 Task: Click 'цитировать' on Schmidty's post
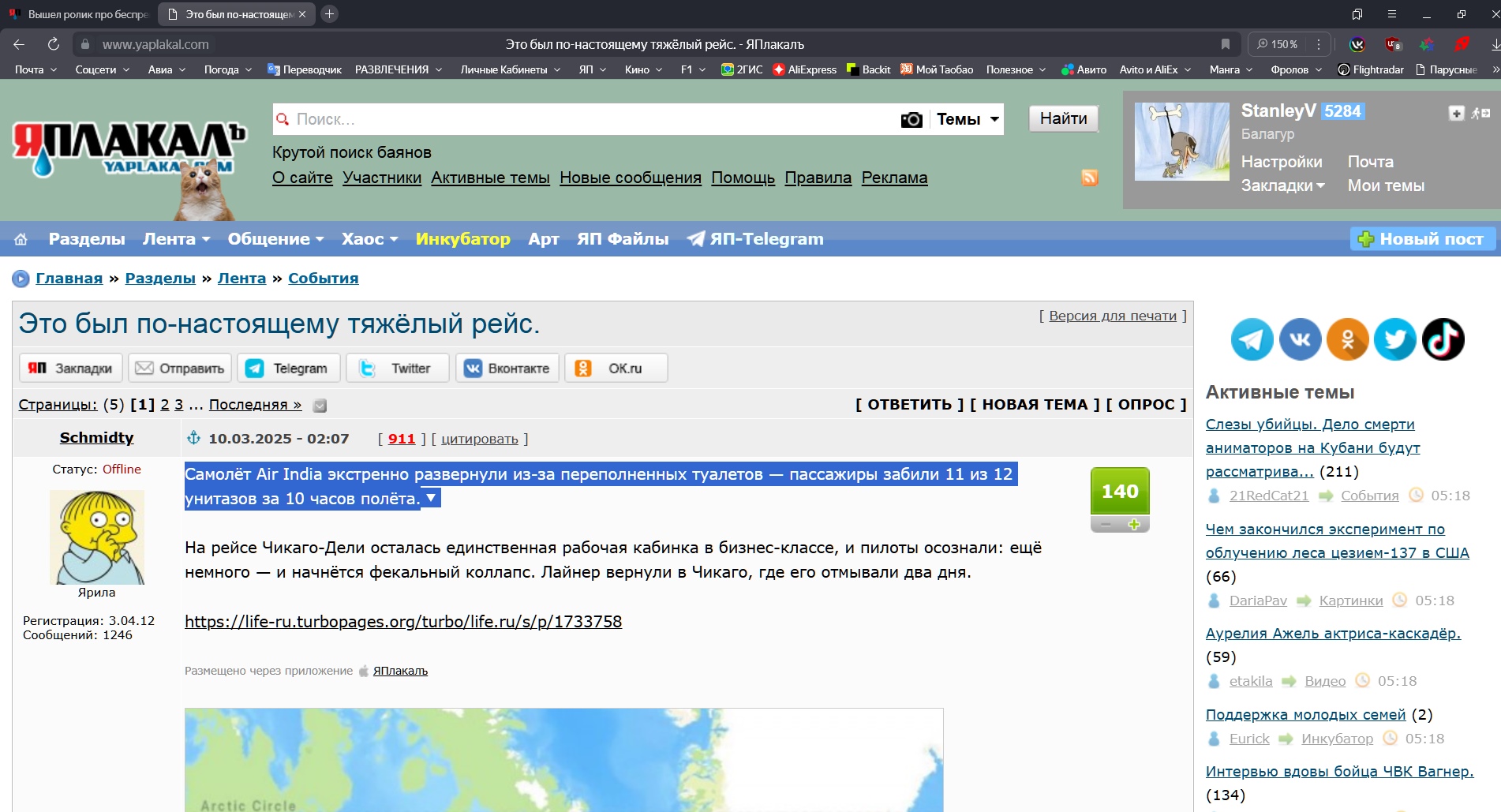(480, 439)
